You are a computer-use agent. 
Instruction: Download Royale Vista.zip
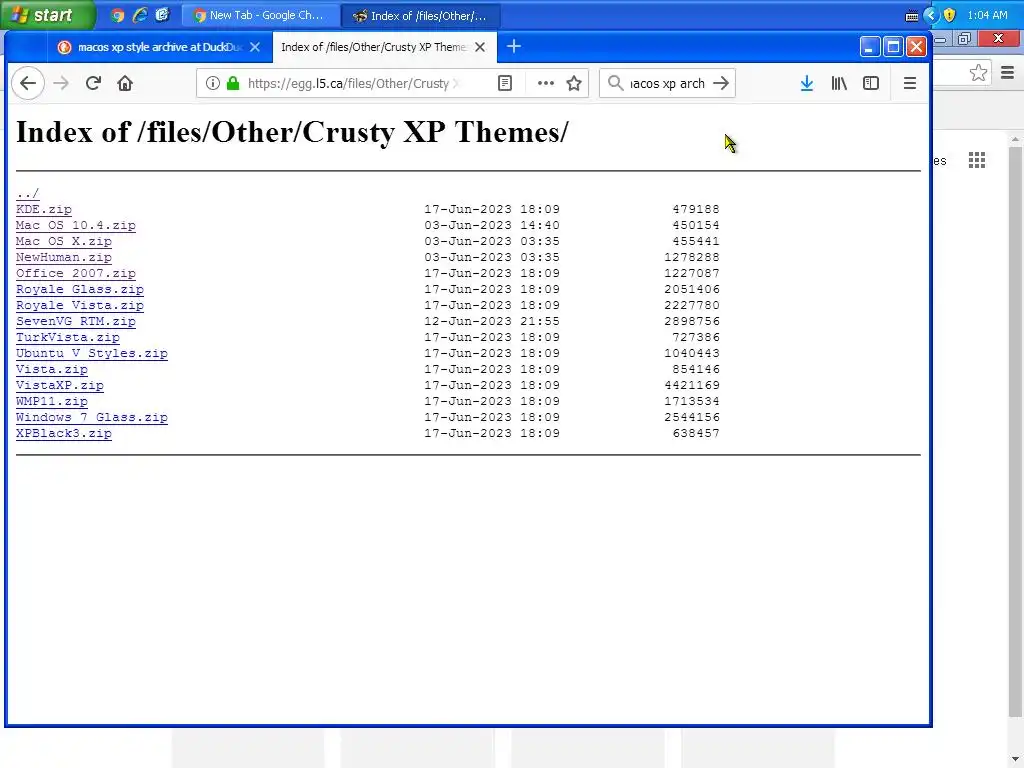point(80,305)
